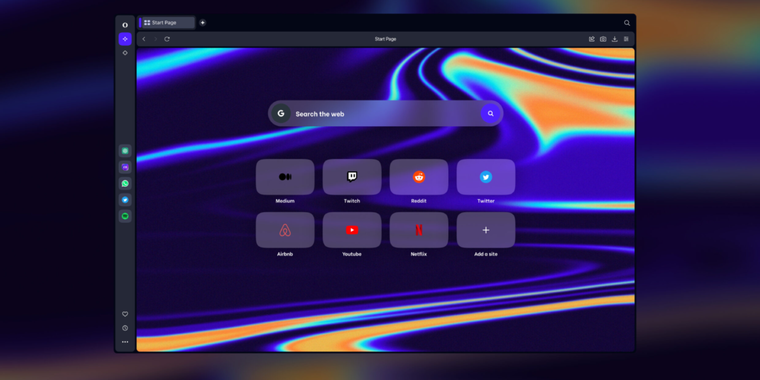Open the Opera logo menu in sidebar

[125, 25]
